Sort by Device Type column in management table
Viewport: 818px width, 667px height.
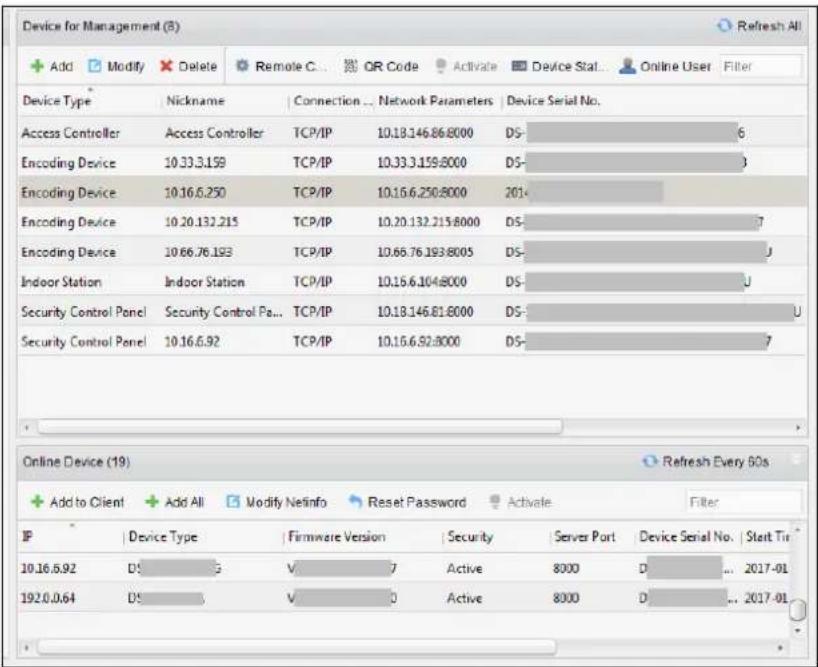pyautogui.click(x=56, y=101)
